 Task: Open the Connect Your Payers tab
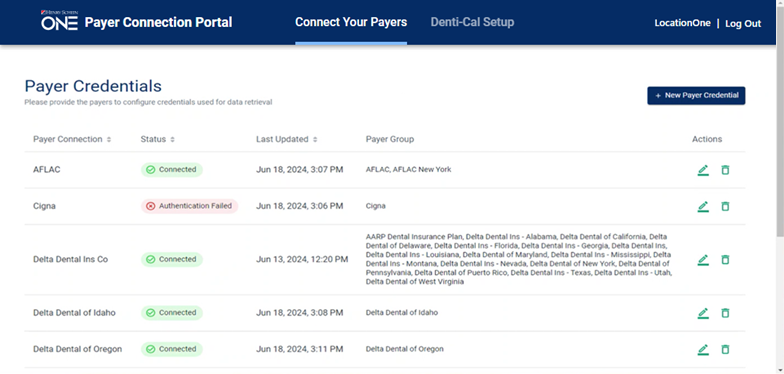coord(351,22)
